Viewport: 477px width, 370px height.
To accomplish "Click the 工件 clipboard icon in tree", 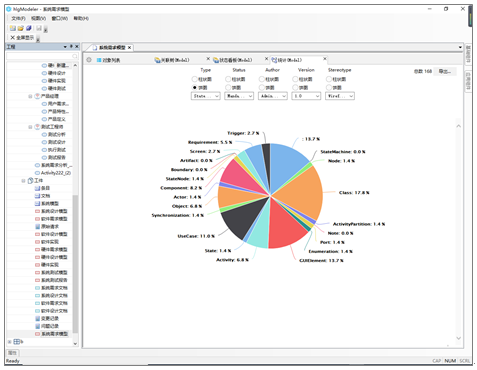I will click(x=30, y=180).
